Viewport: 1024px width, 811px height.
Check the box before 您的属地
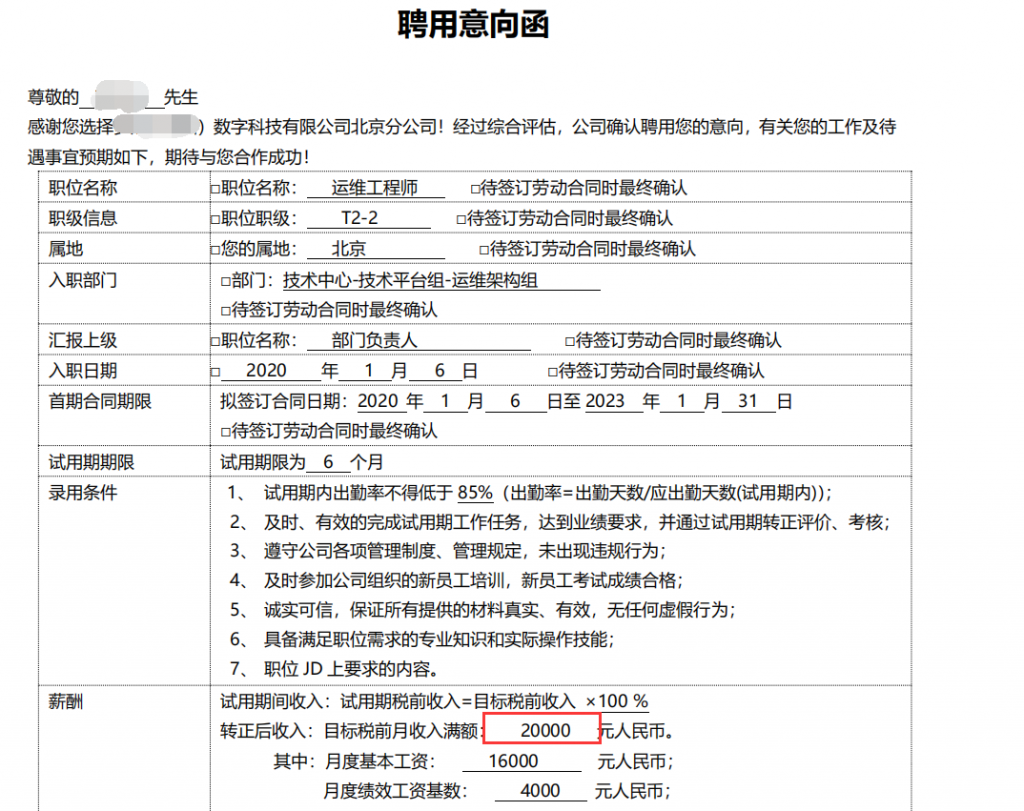(x=215, y=250)
